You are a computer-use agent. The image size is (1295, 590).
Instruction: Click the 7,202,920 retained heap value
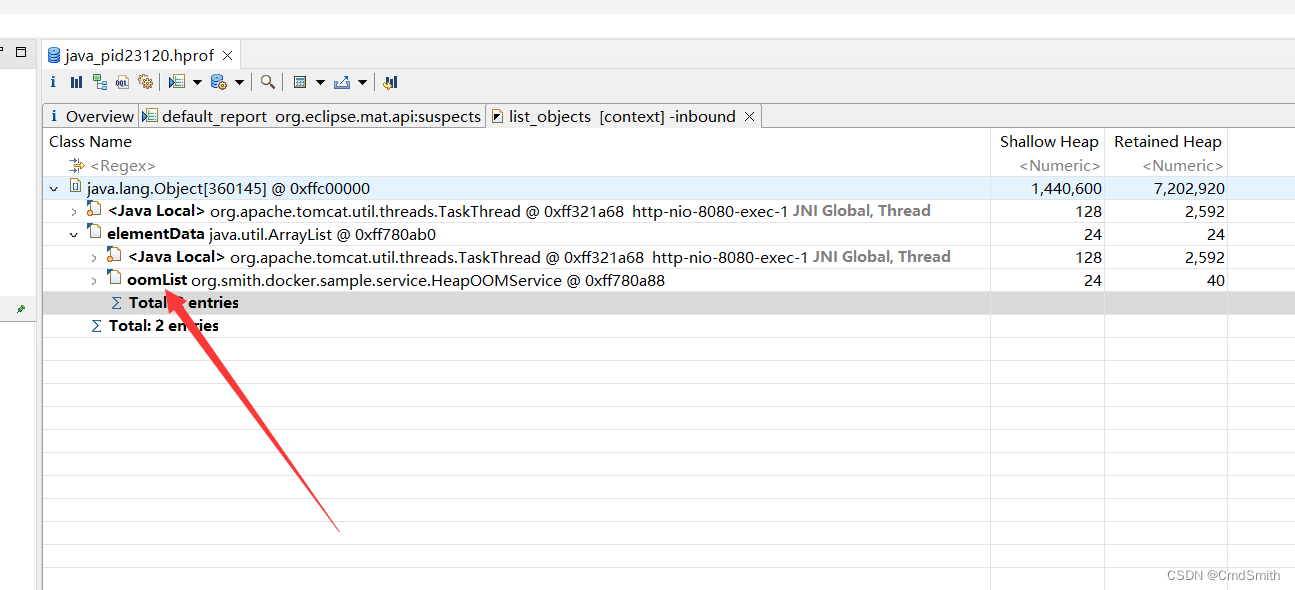1188,188
